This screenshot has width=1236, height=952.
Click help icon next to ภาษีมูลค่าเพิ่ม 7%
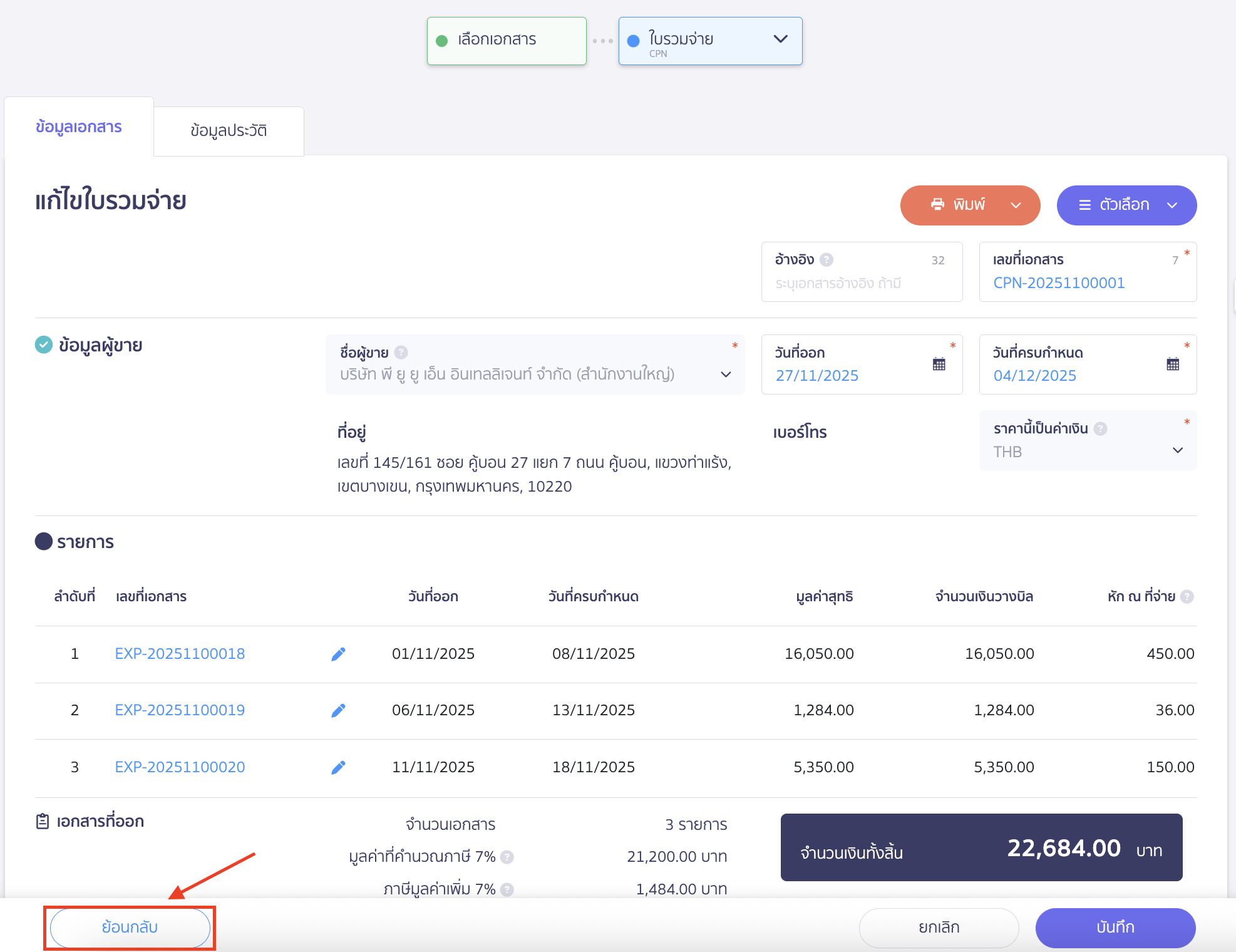tap(507, 889)
